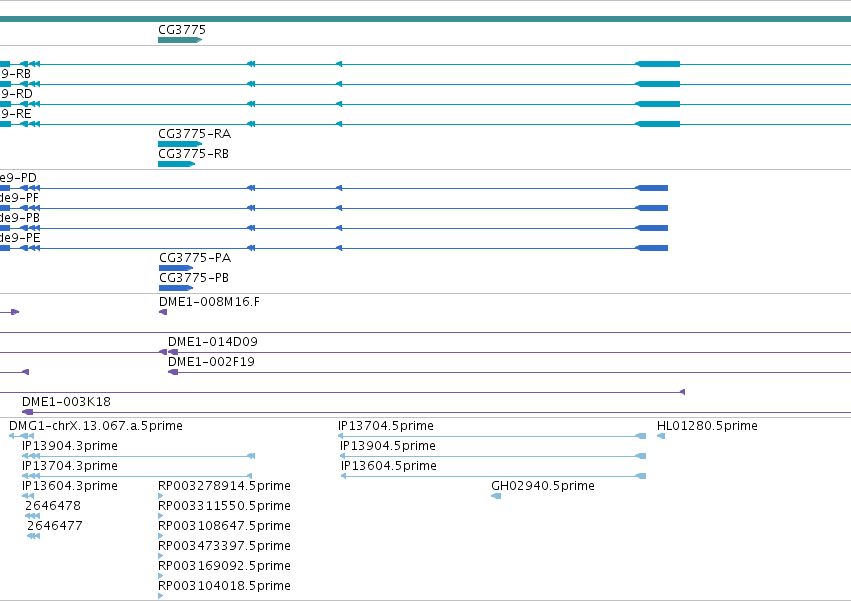851x601 pixels.
Task: Select the HL01280.5prime arrow glyph
Action: pos(661,436)
